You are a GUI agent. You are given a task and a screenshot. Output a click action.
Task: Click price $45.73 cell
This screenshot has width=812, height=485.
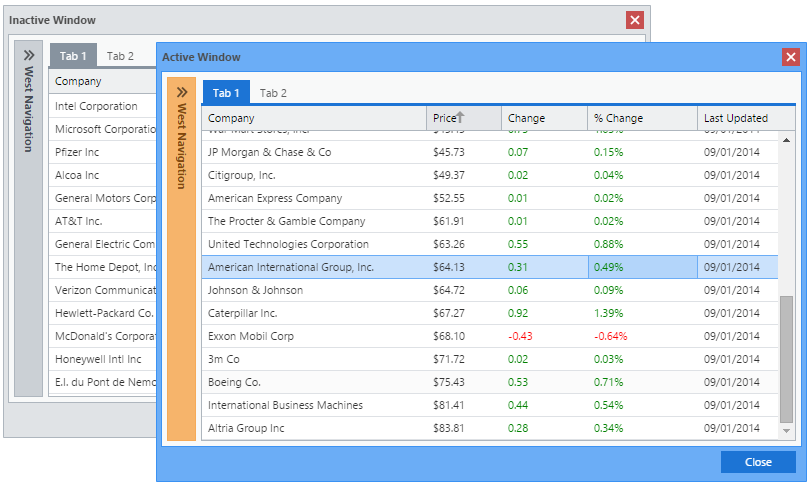[464, 152]
